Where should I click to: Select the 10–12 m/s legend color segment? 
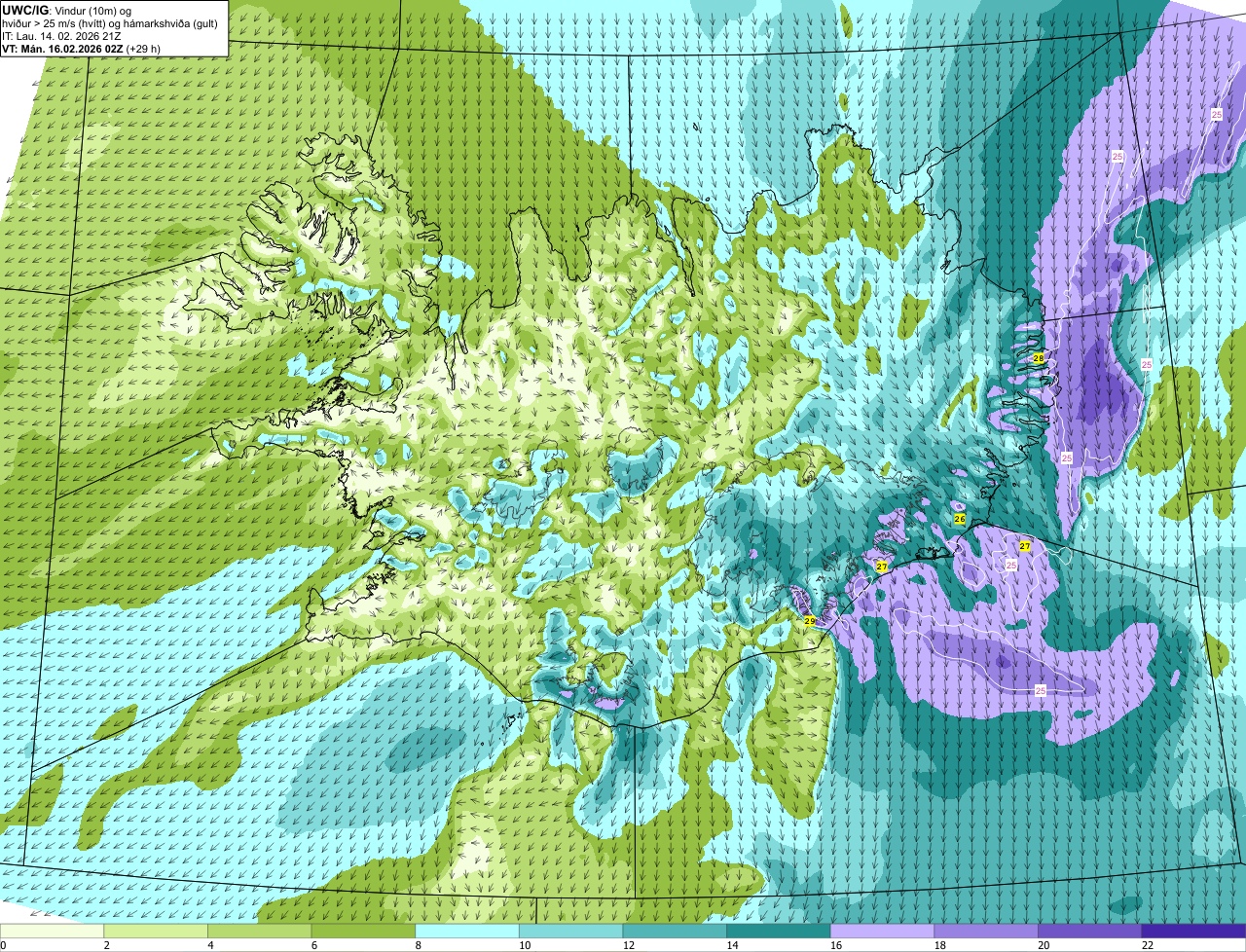[570, 931]
